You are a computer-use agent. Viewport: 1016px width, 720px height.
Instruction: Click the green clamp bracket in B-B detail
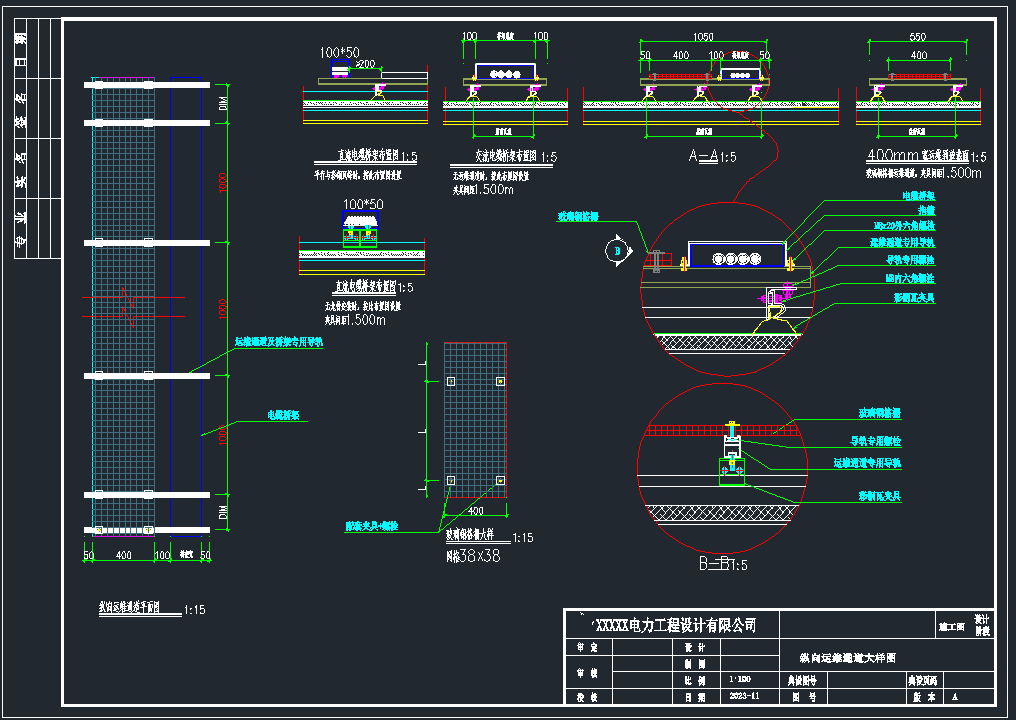pos(733,469)
